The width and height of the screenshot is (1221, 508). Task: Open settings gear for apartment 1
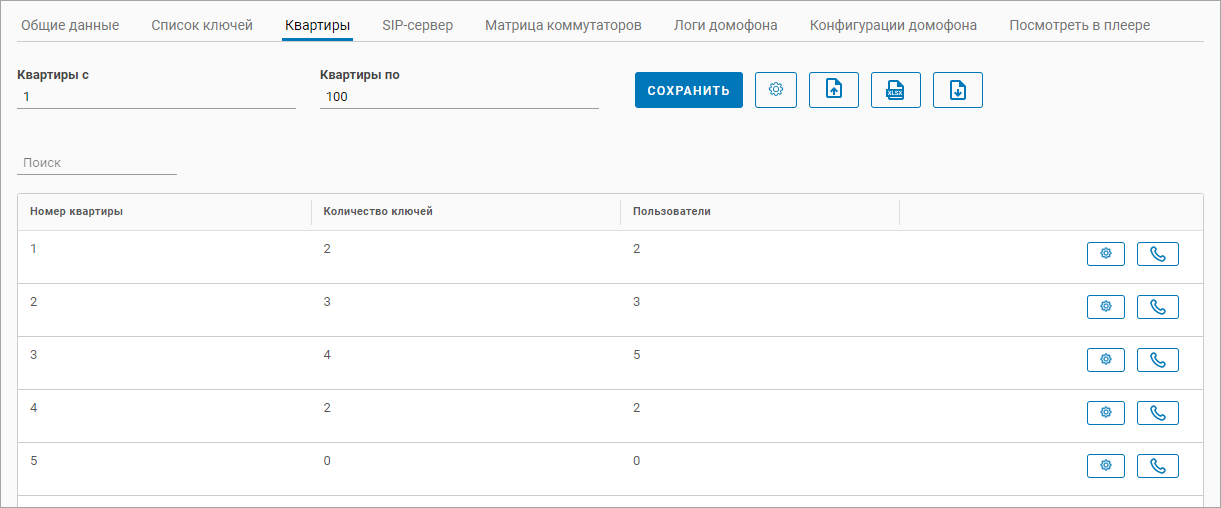tap(1105, 254)
